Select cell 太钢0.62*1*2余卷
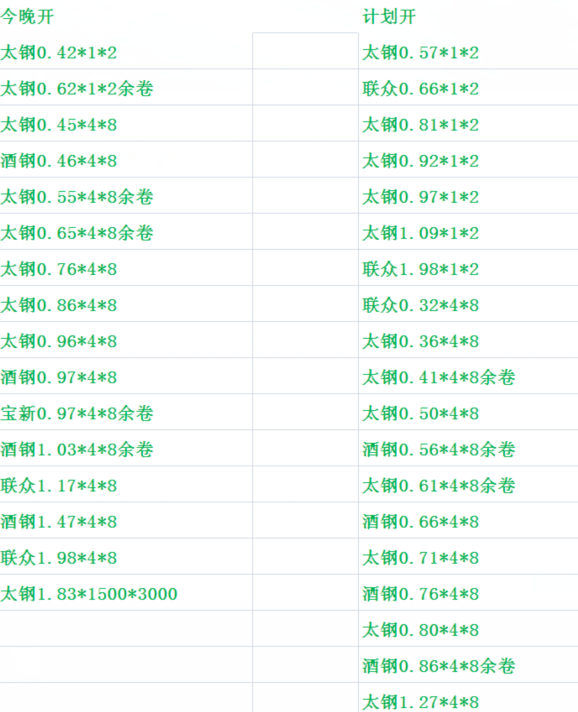578x712 pixels. tap(126, 87)
